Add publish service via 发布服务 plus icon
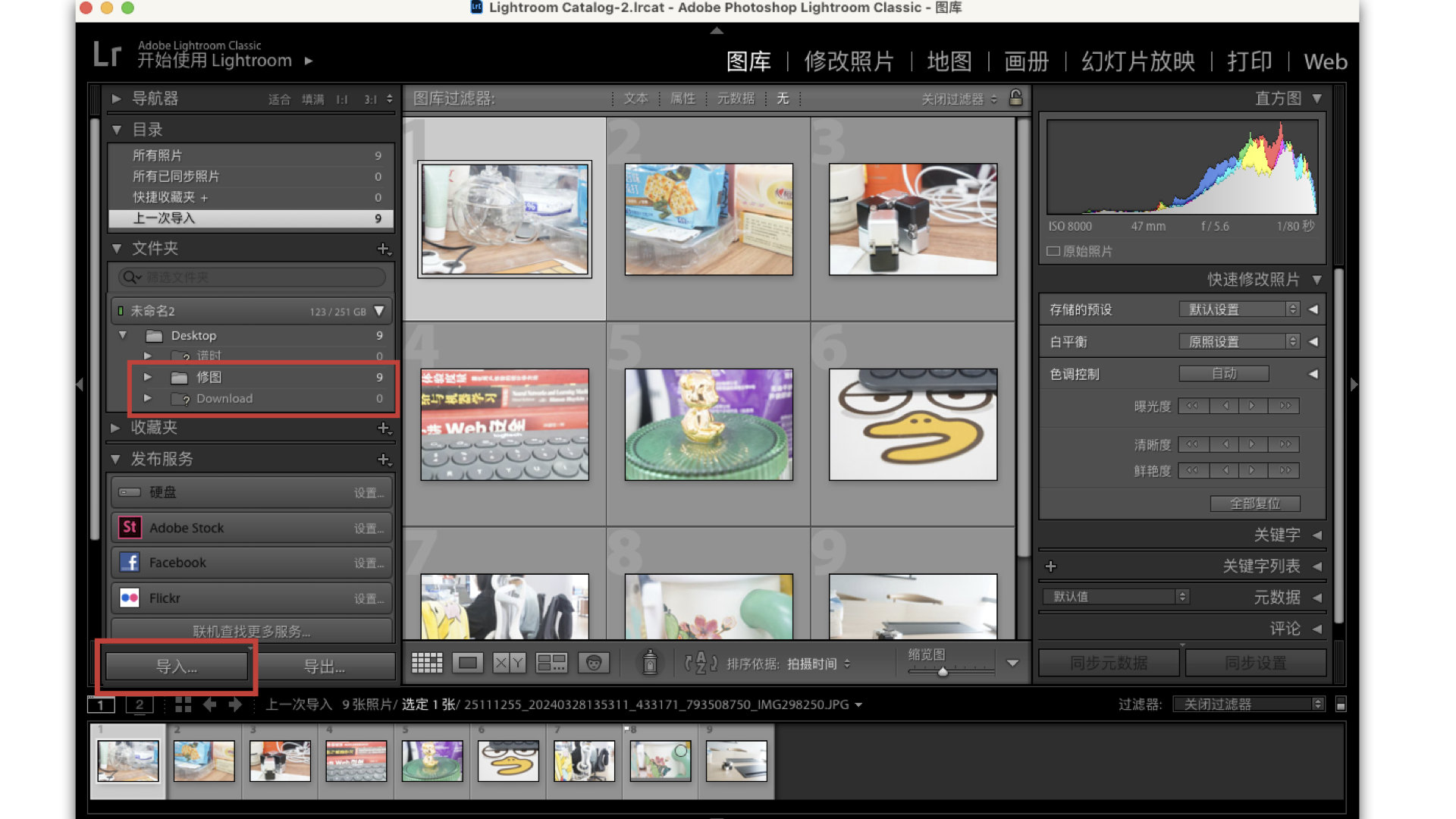The width and height of the screenshot is (1456, 819). [384, 460]
